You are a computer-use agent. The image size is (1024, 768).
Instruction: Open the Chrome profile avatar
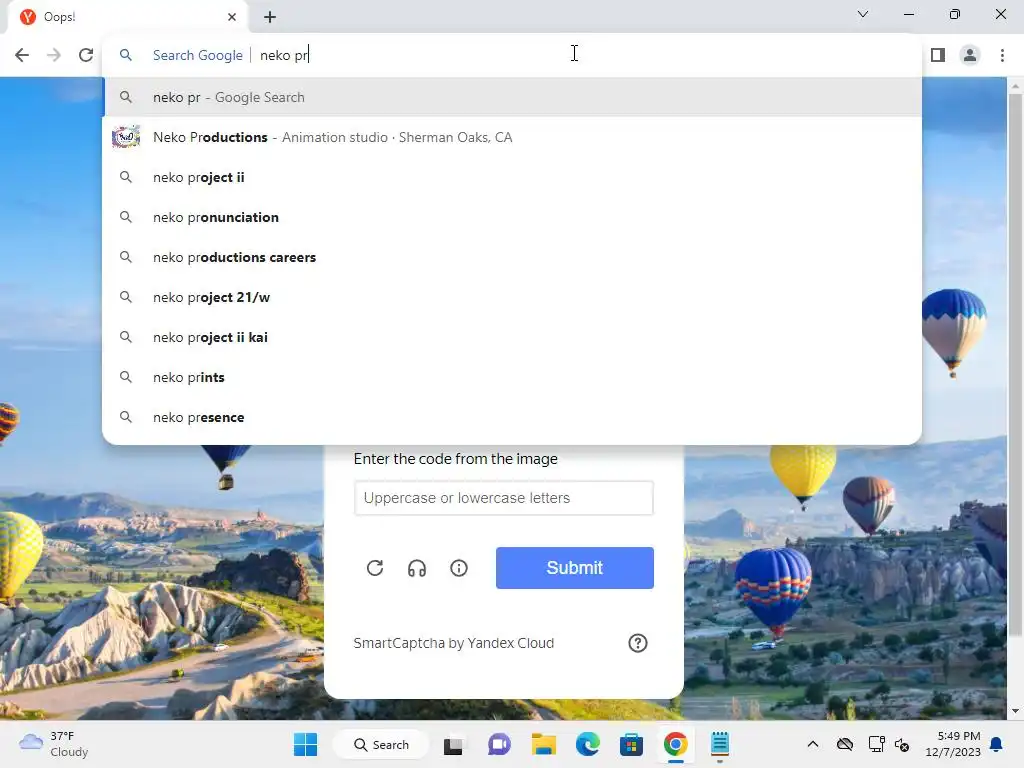pyautogui.click(x=970, y=55)
